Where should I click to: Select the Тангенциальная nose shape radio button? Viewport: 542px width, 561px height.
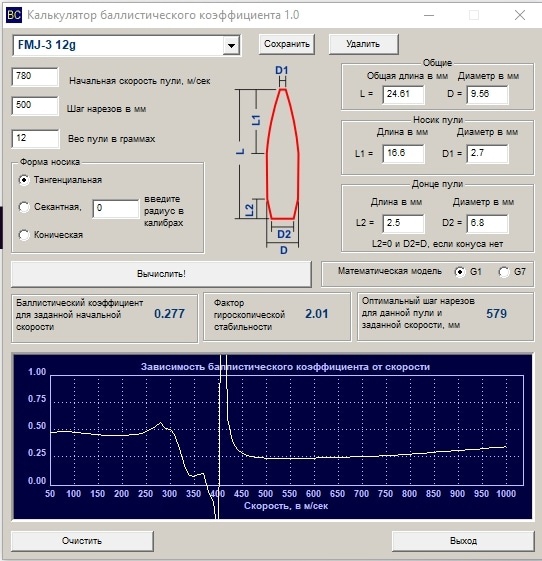click(24, 180)
